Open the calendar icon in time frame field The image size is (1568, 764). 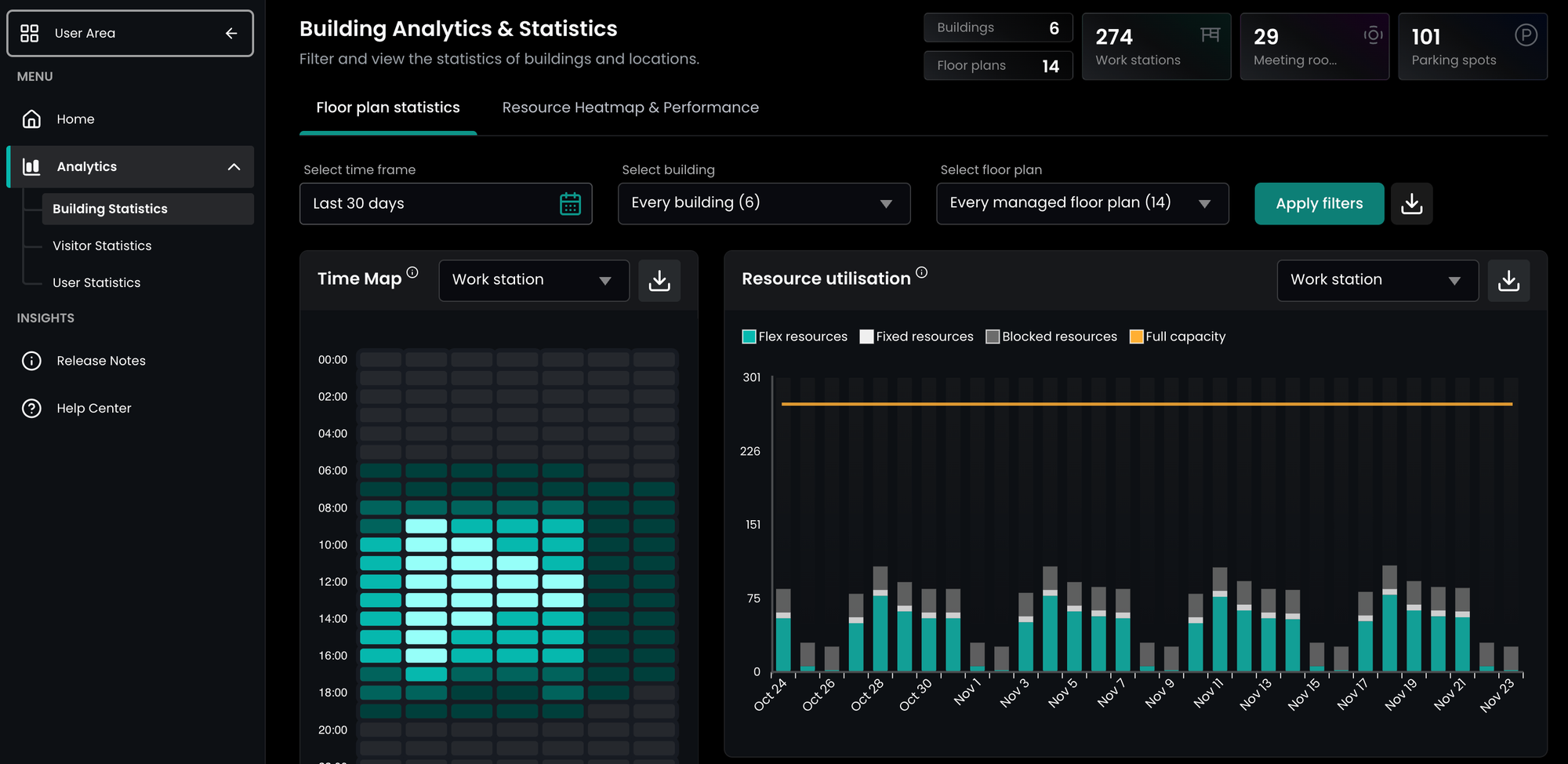pos(570,204)
